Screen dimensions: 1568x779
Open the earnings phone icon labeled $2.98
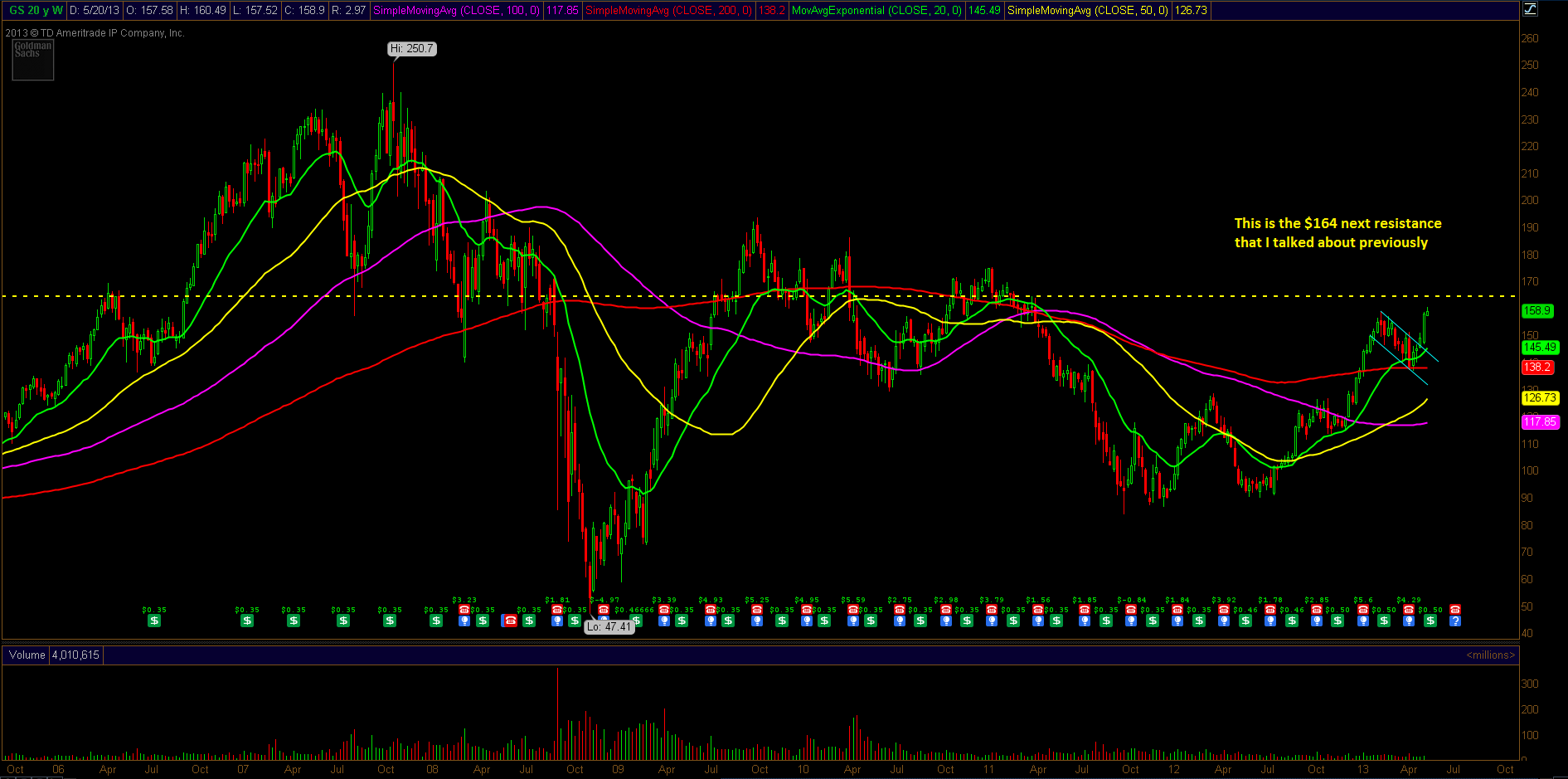tap(945, 610)
